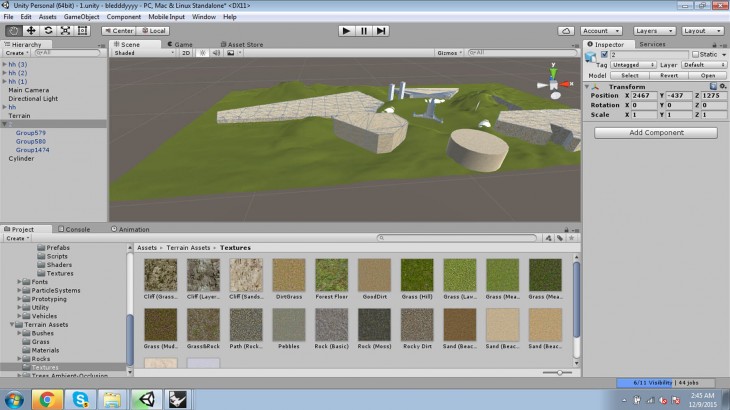Image resolution: width=730 pixels, height=410 pixels.
Task: Select the Scale tool
Action: tap(65, 31)
